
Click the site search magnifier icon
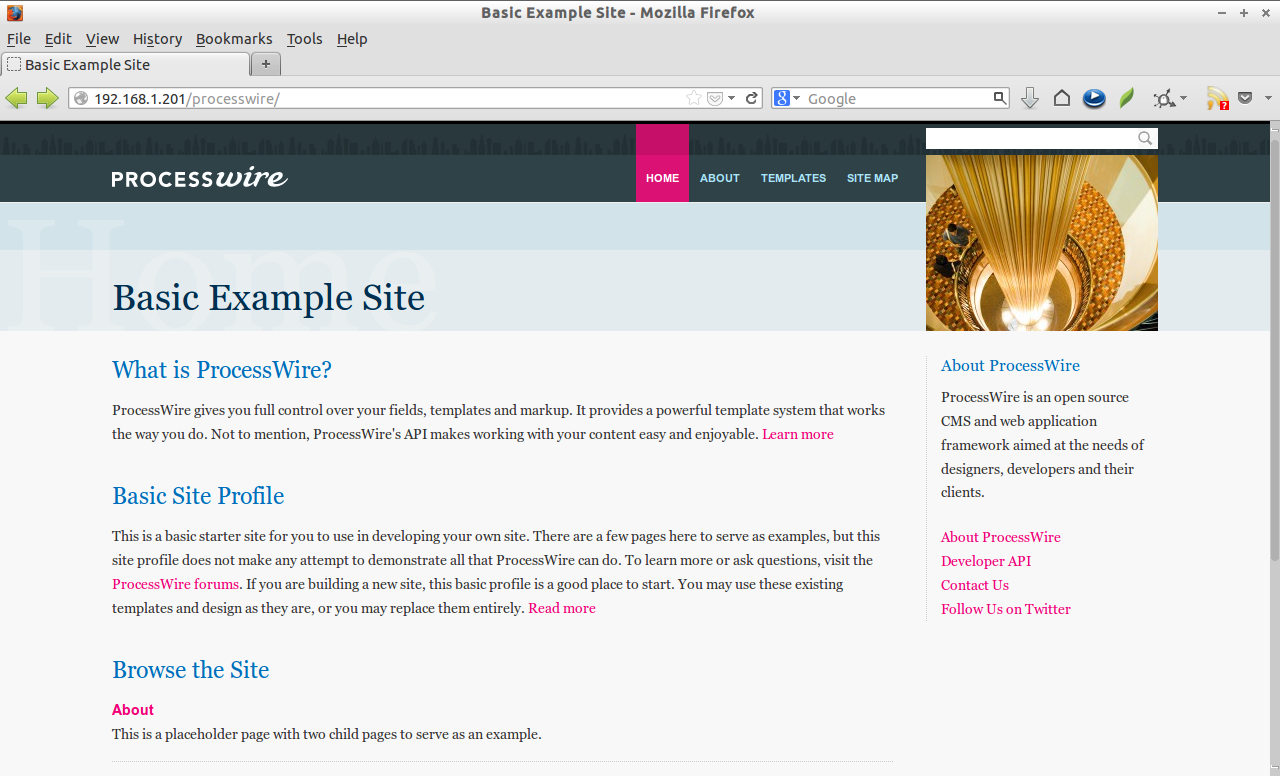[x=1145, y=138]
